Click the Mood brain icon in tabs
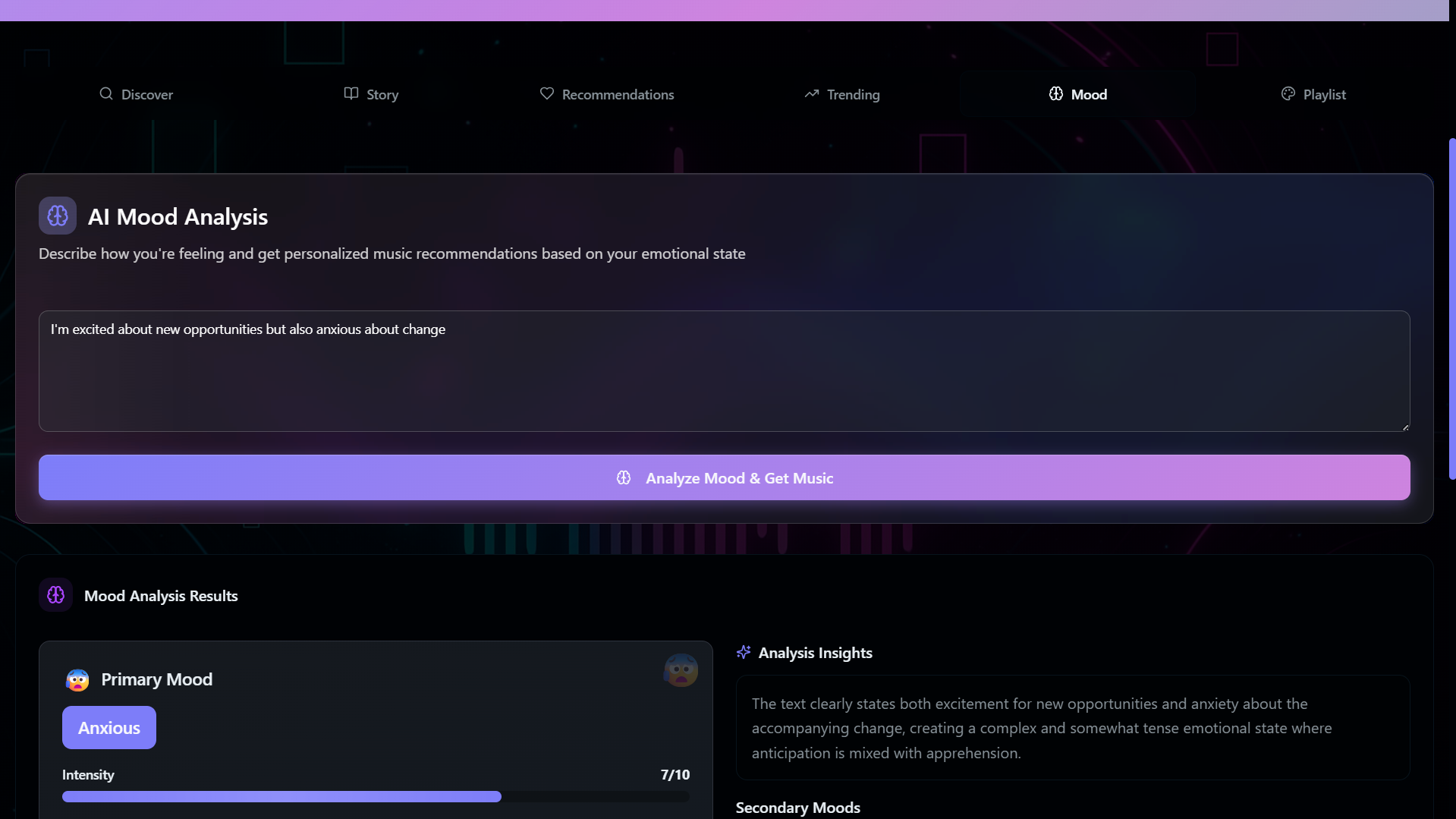The width and height of the screenshot is (1456, 819). click(1056, 93)
